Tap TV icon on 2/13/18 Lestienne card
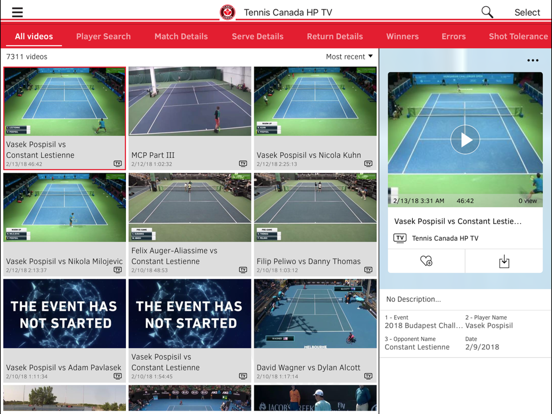The image size is (552, 414). point(118,164)
